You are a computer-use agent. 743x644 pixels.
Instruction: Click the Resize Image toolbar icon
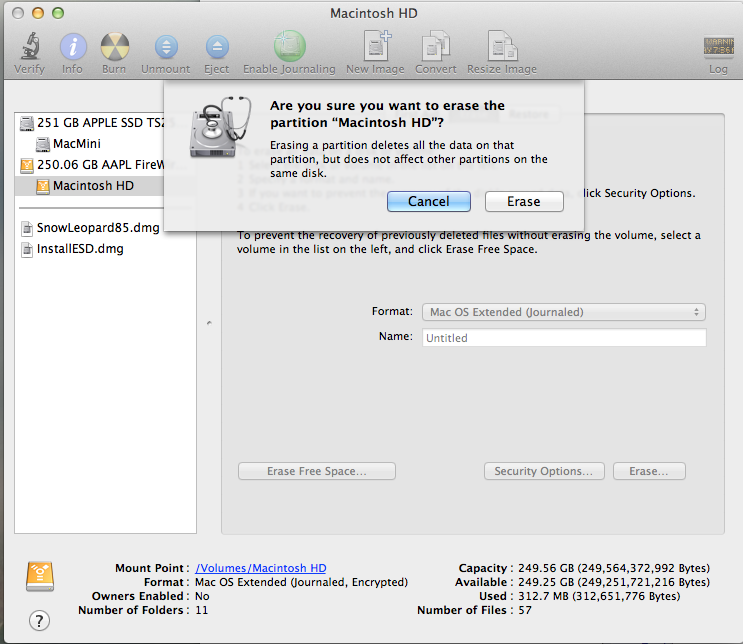coord(502,45)
